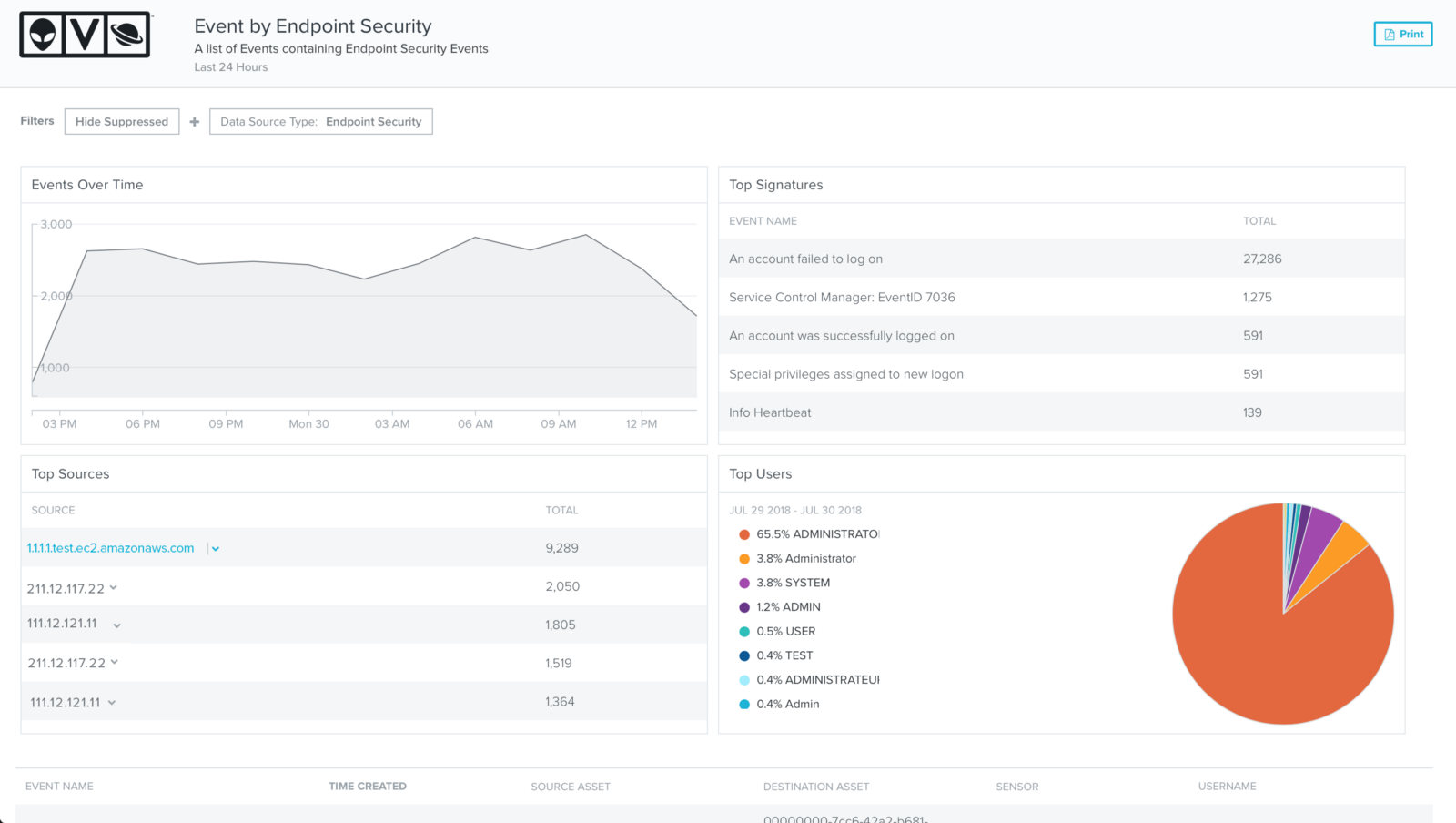Toggle the 0.5% USER legend entry
This screenshot has width=1456, height=823.
tap(786, 631)
